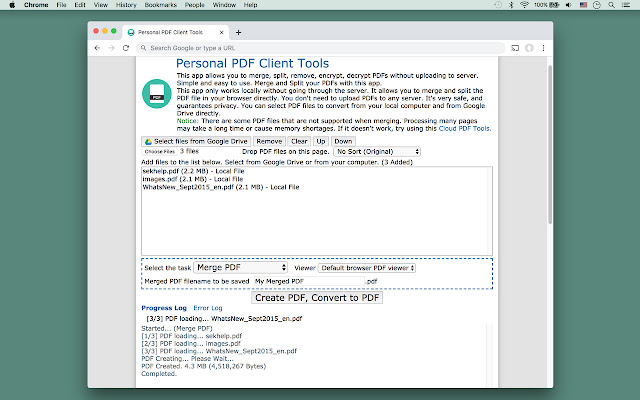Open the Default browser PDF viewer dropdown
This screenshot has width=640, height=400.
(x=367, y=268)
